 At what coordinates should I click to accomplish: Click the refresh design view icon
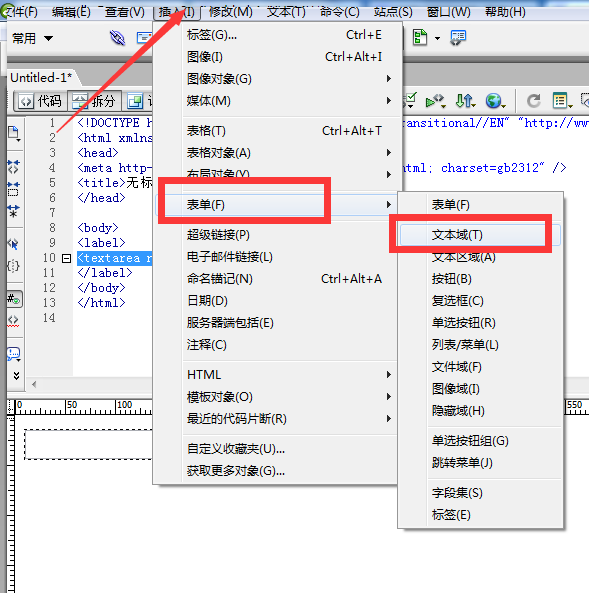(534, 101)
